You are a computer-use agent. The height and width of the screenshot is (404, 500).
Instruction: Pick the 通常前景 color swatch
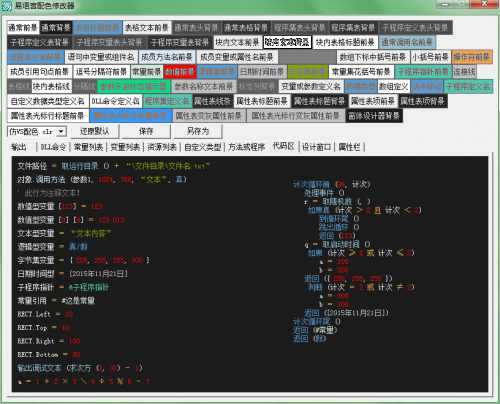(x=23, y=28)
